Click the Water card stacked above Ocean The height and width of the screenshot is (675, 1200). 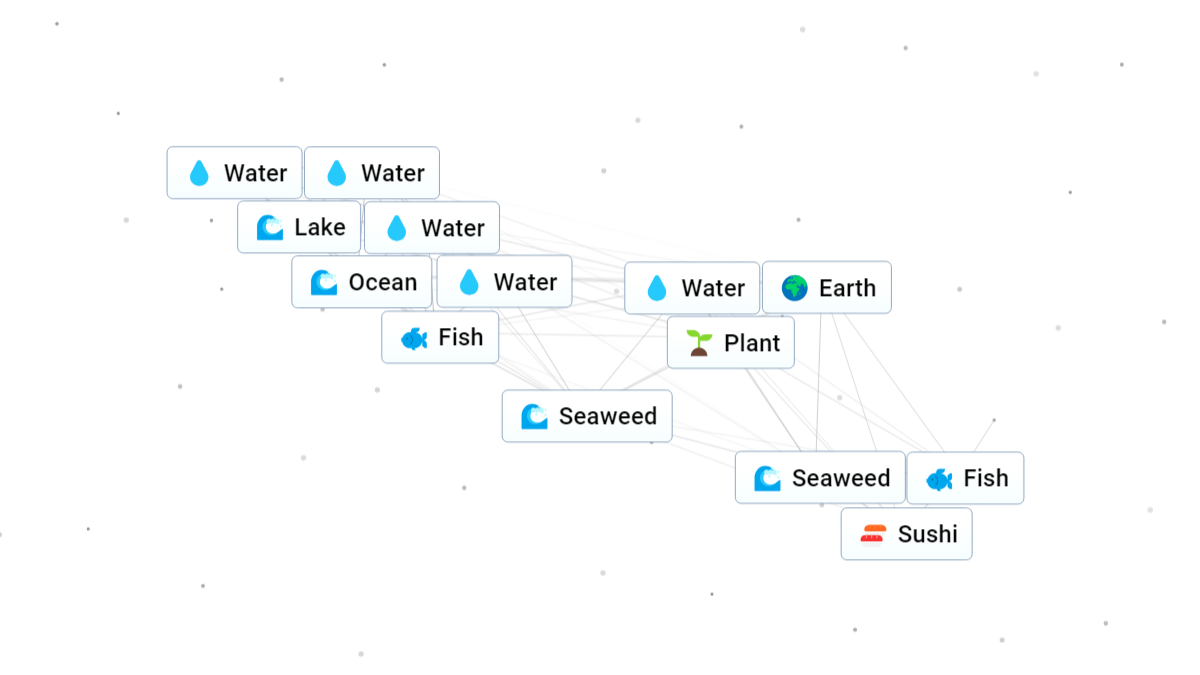tap(431, 227)
